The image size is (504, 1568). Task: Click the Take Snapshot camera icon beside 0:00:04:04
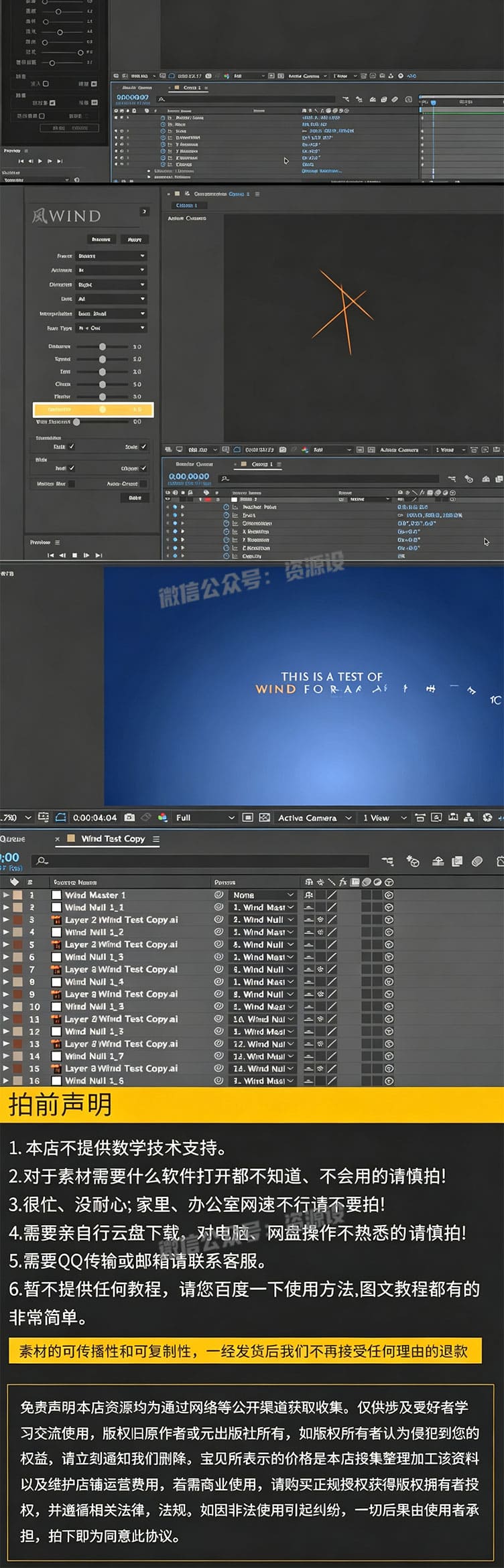[129, 817]
